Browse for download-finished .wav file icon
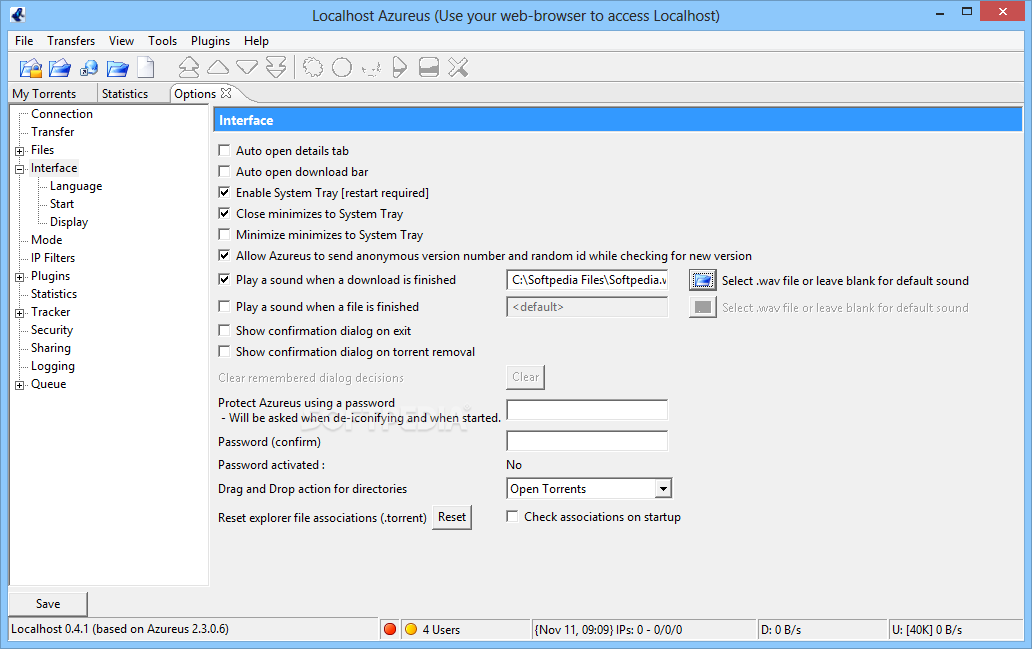Image resolution: width=1032 pixels, height=649 pixels. tap(703, 280)
